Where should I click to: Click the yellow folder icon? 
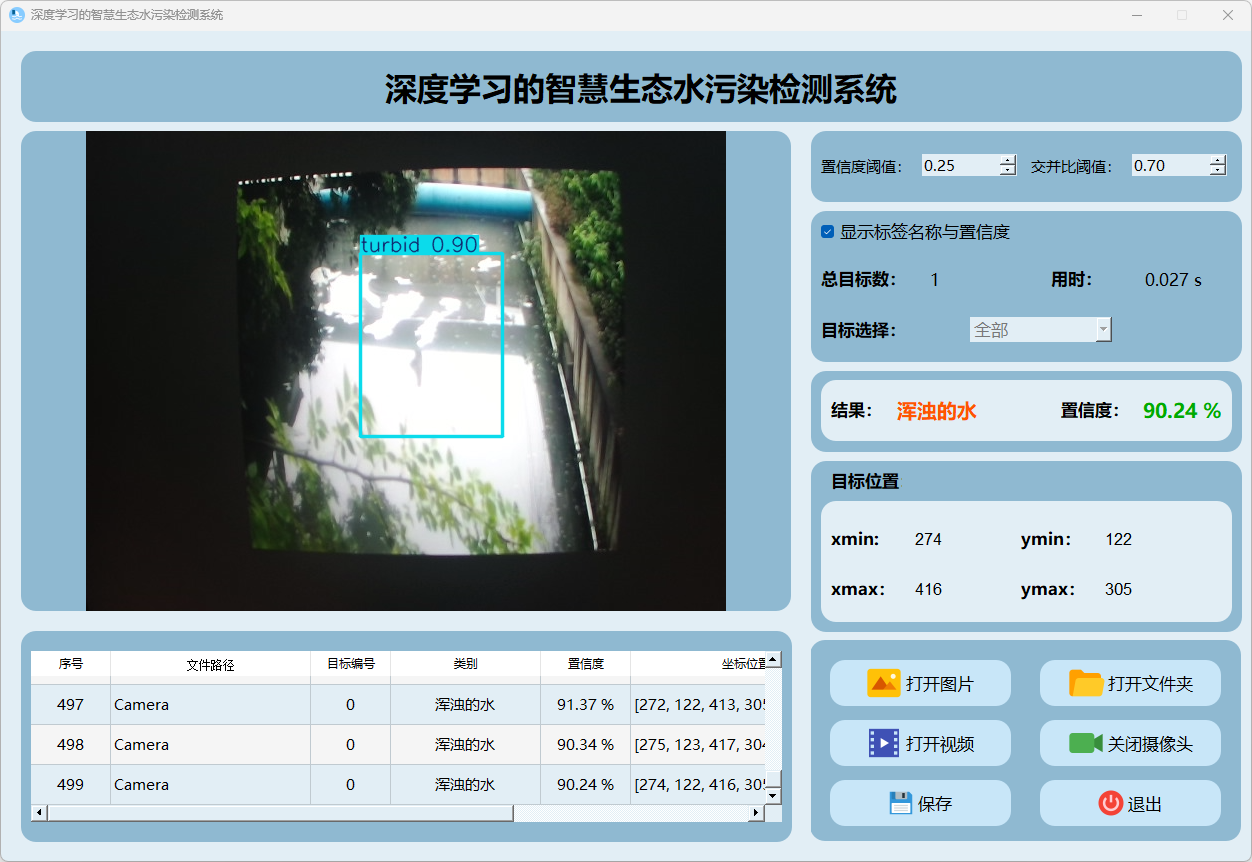point(1085,684)
